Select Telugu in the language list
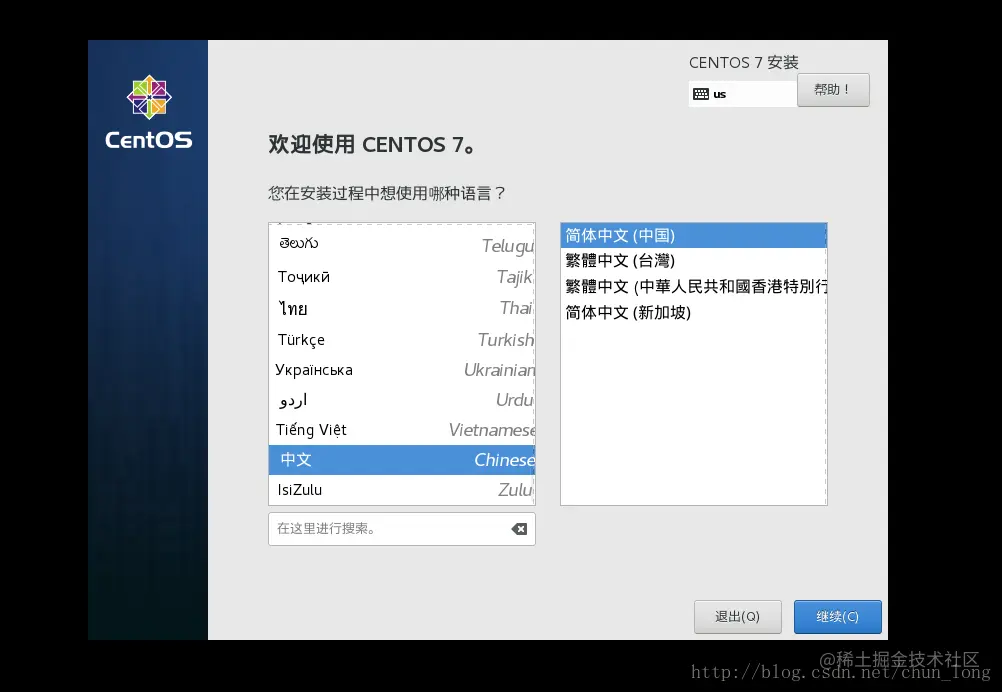 401,244
